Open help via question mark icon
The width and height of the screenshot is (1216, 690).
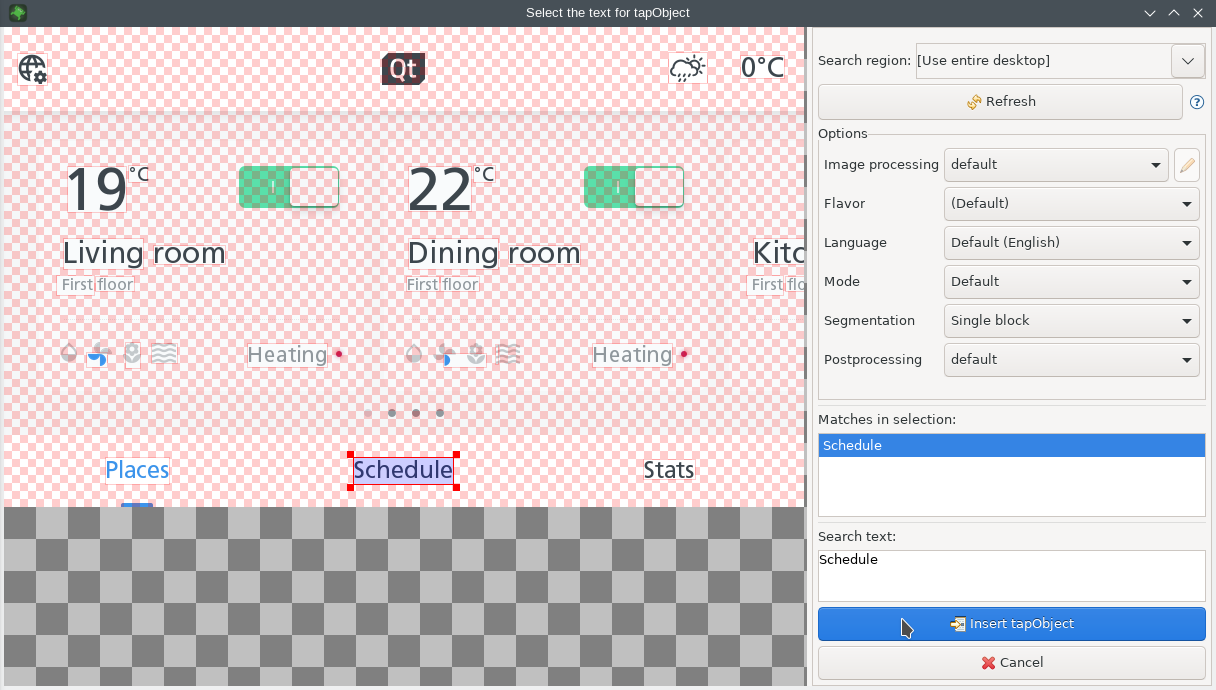(x=1196, y=102)
